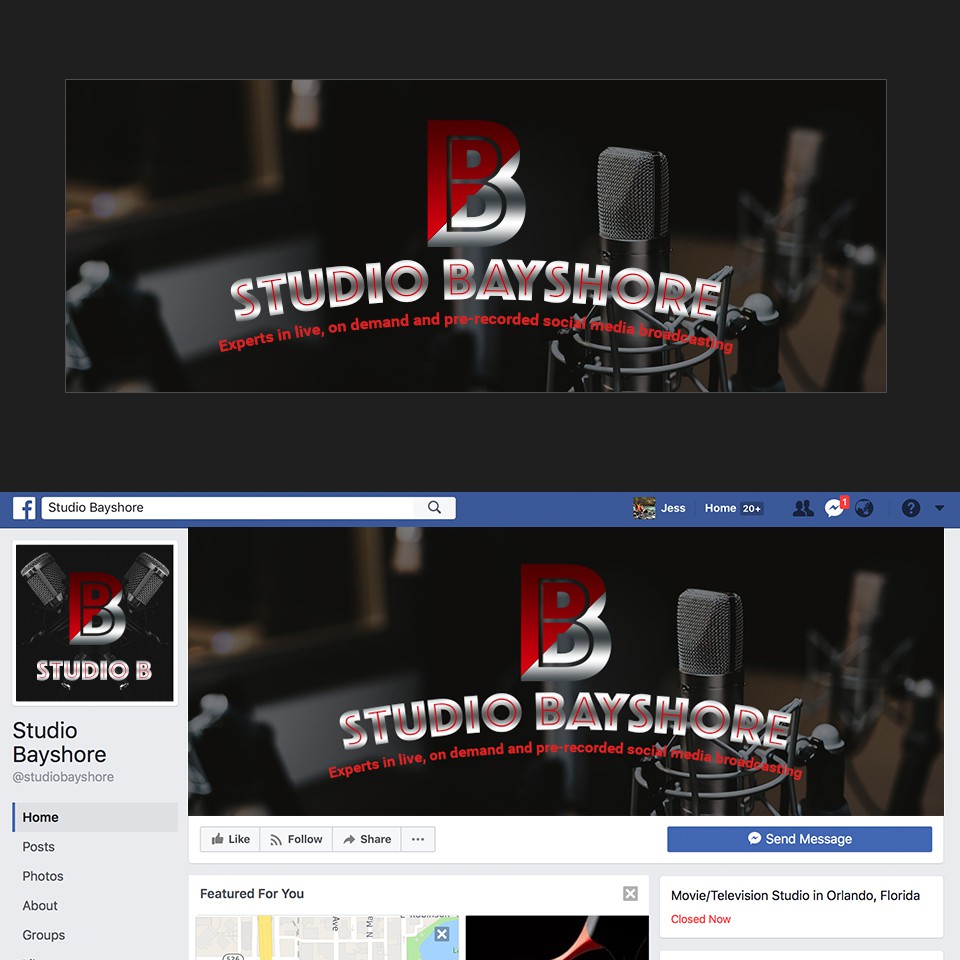This screenshot has height=960, width=960.
Task: Click Movie/Television Studio in Orlando, Florida text
Action: coord(795,895)
